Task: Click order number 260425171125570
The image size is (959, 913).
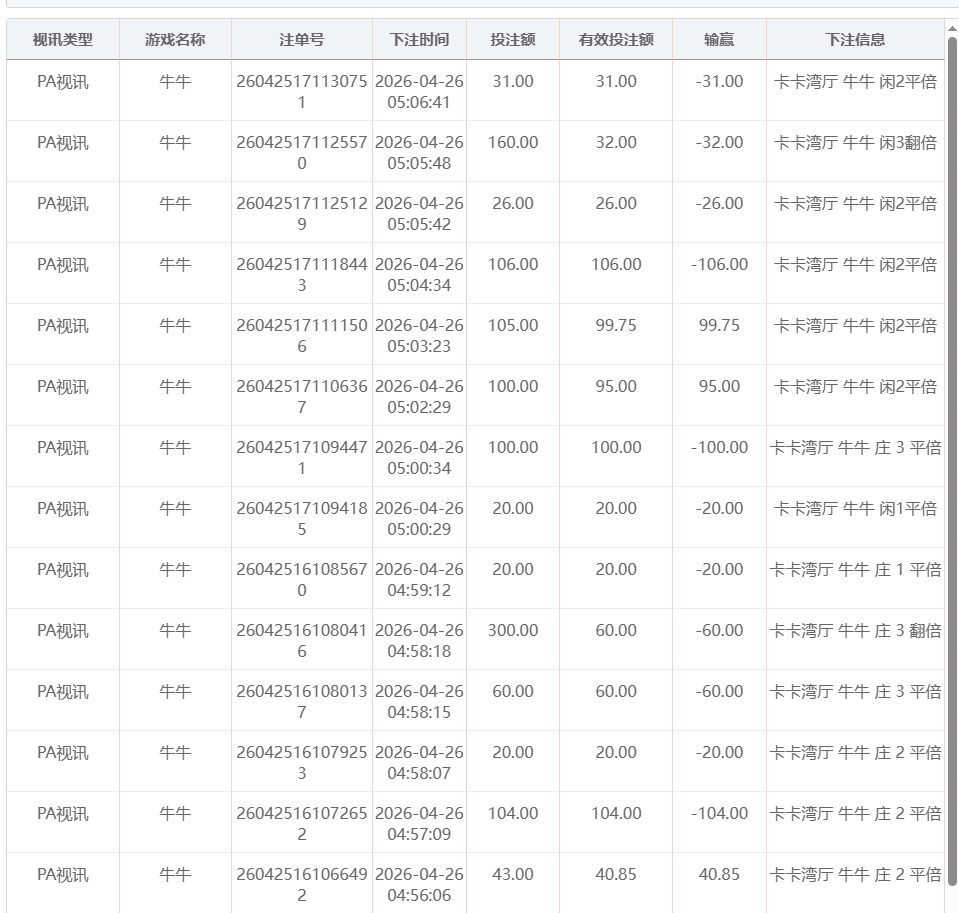Action: (x=301, y=153)
